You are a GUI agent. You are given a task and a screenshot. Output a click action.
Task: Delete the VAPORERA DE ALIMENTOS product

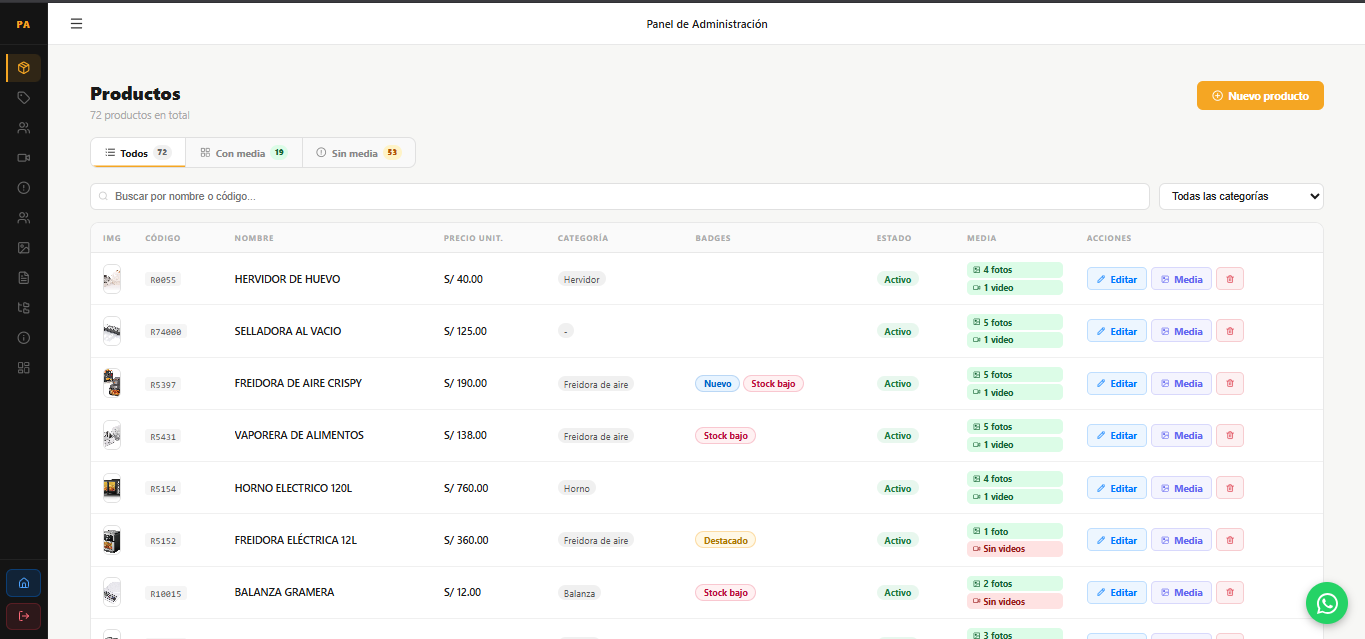point(1230,436)
